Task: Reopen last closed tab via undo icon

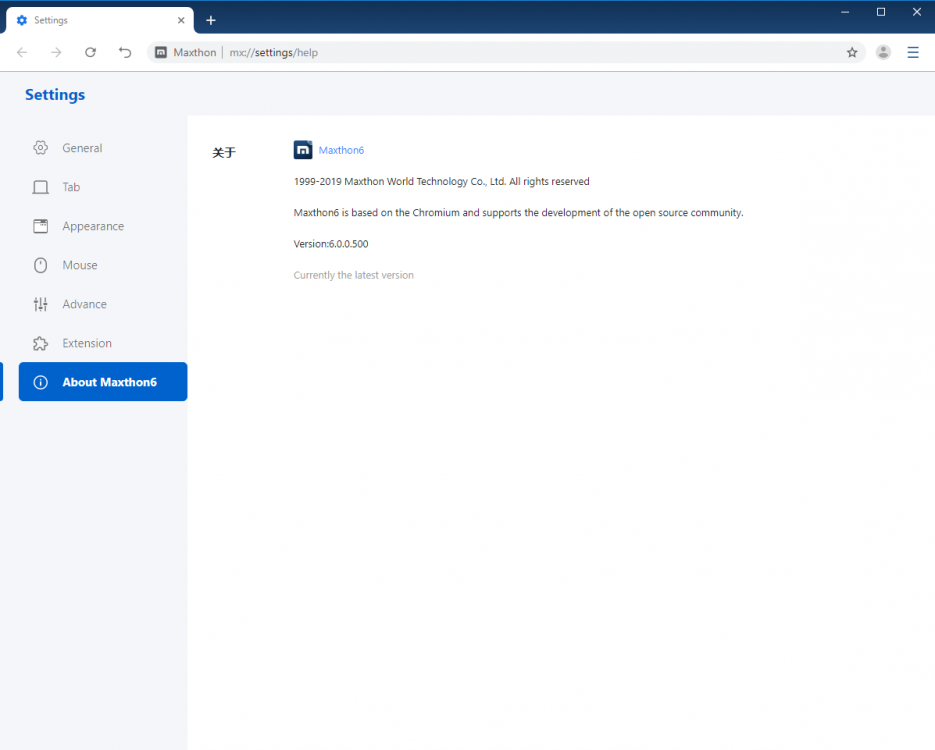Action: [x=124, y=52]
